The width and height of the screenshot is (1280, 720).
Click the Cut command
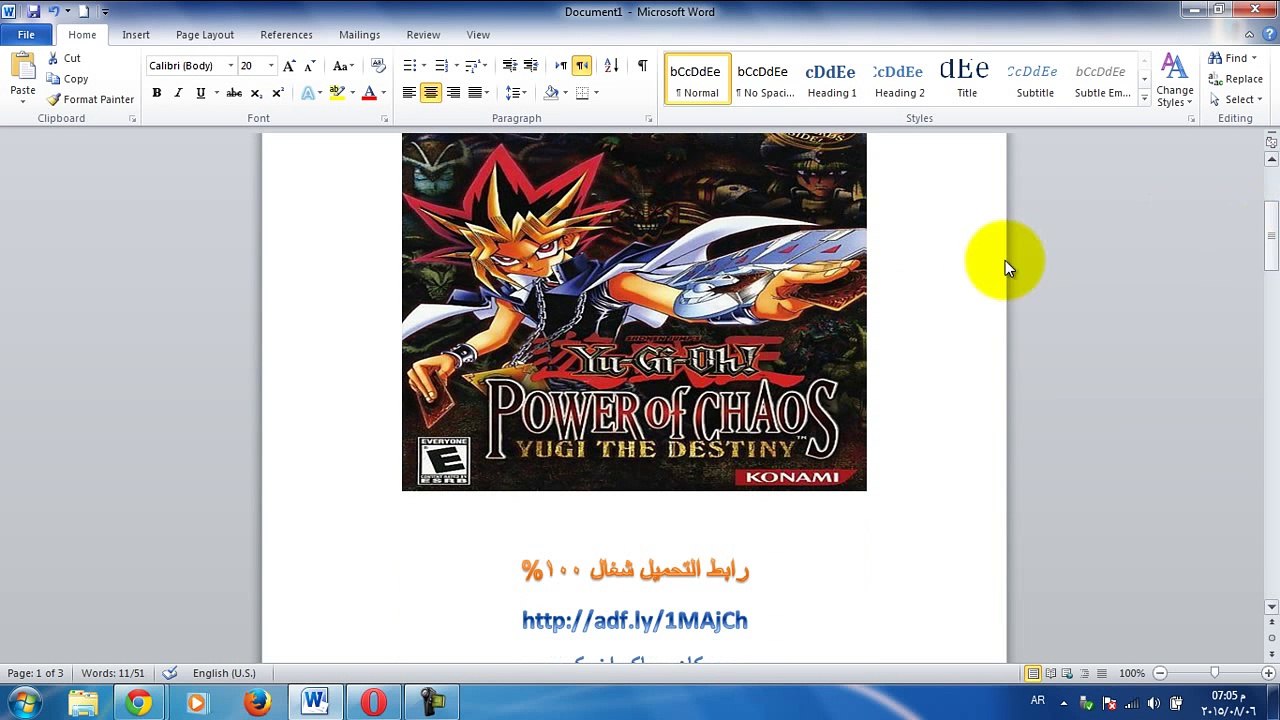pyautogui.click(x=64, y=58)
